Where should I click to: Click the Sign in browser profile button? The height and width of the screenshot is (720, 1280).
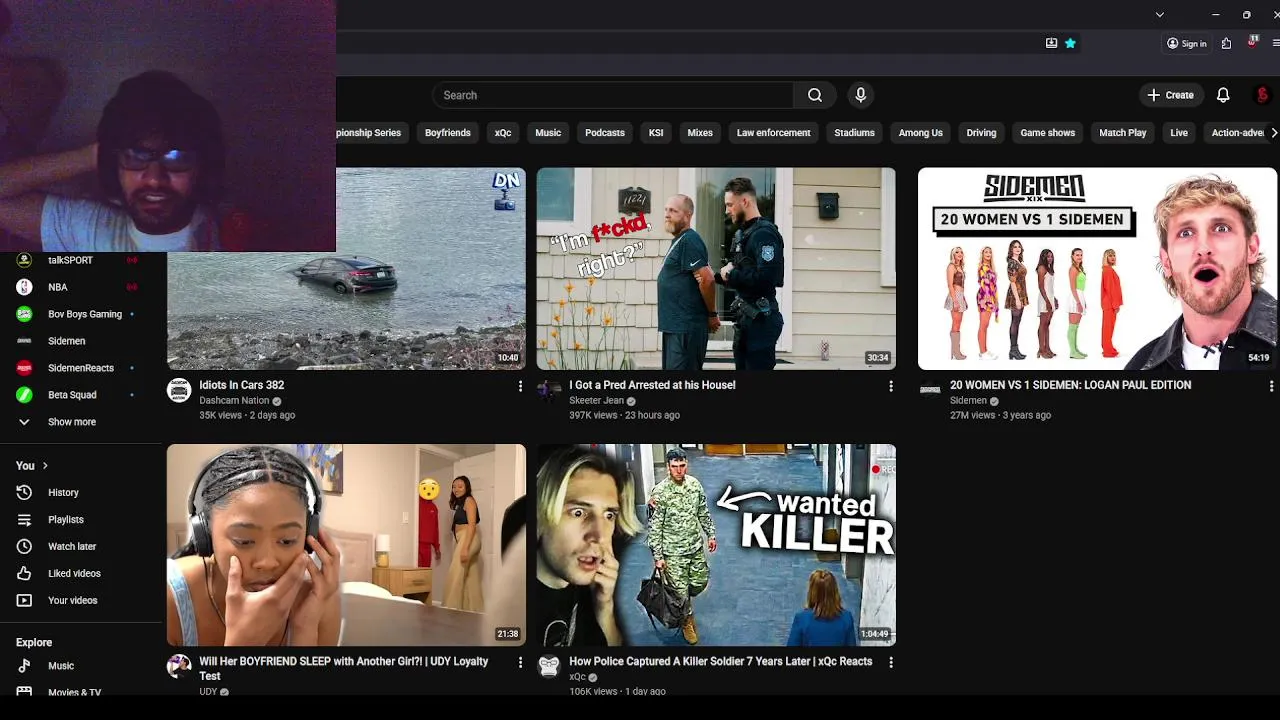click(1187, 43)
